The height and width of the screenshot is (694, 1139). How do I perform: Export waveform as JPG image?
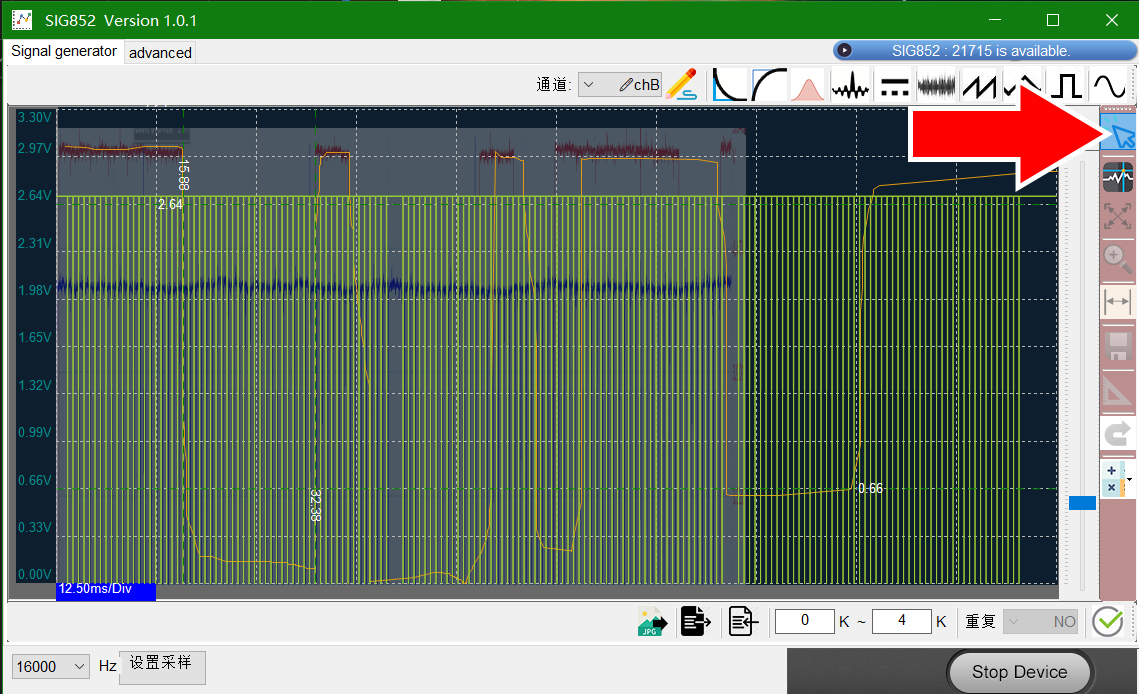(x=652, y=622)
